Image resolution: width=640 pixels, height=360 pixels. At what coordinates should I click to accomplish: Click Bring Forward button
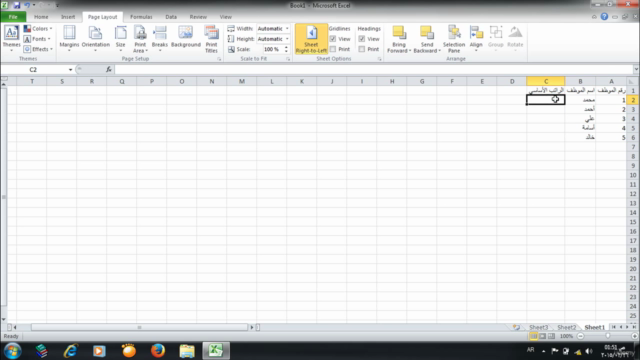coord(399,39)
